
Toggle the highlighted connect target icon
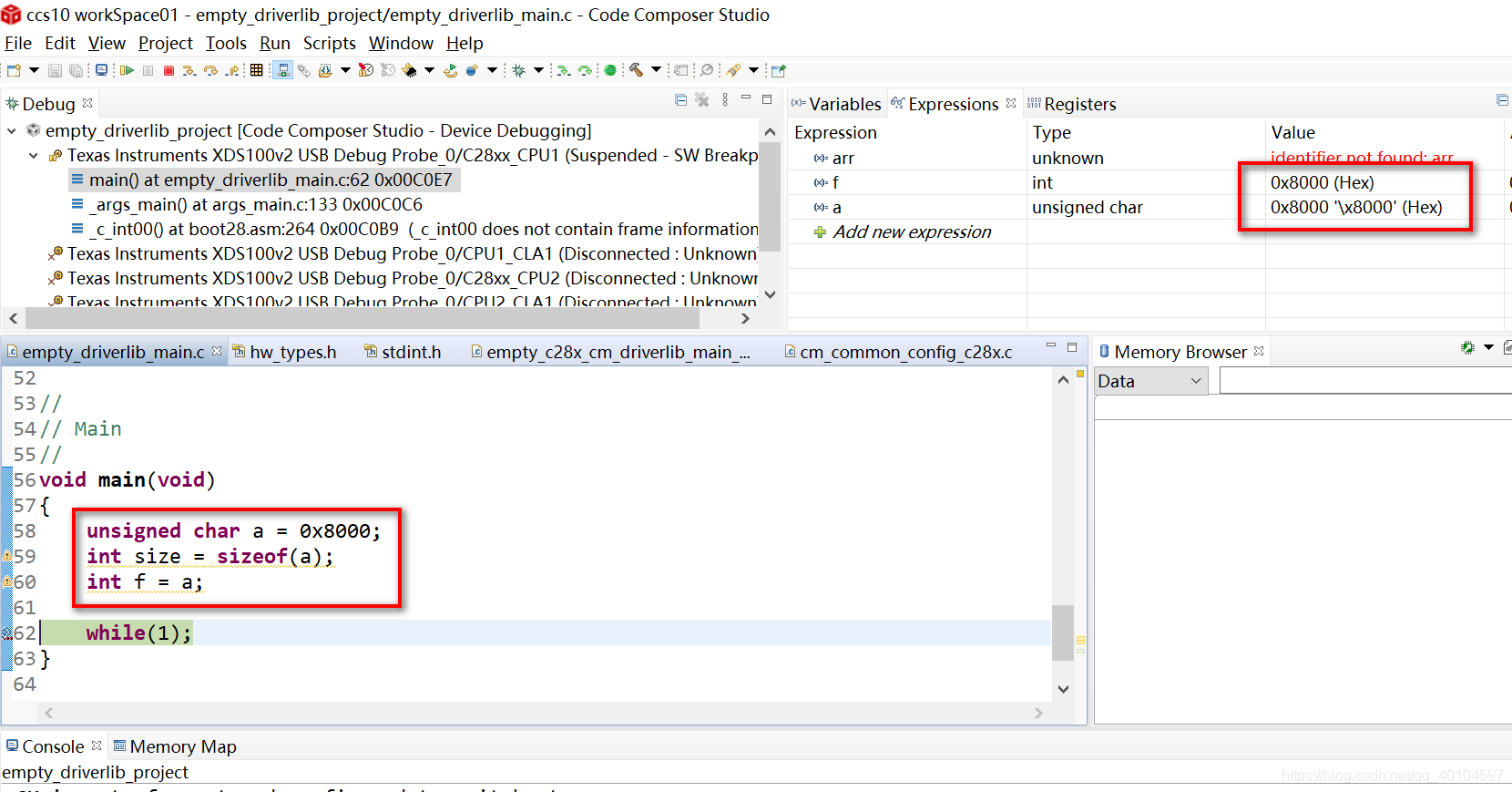[x=282, y=70]
